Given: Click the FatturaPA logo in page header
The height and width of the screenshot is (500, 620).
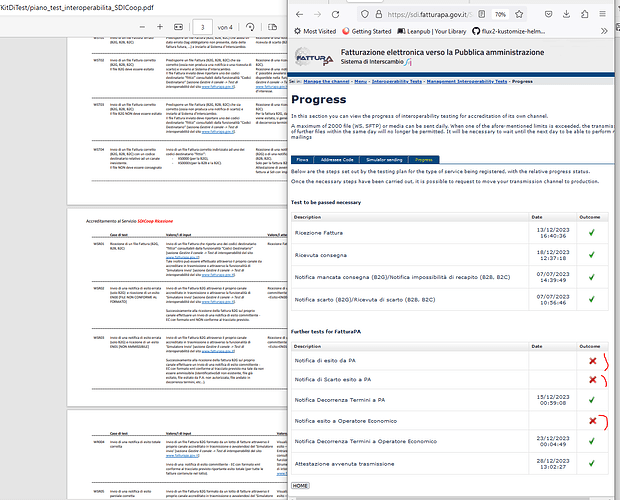Looking at the screenshot, I should tap(314, 57).
